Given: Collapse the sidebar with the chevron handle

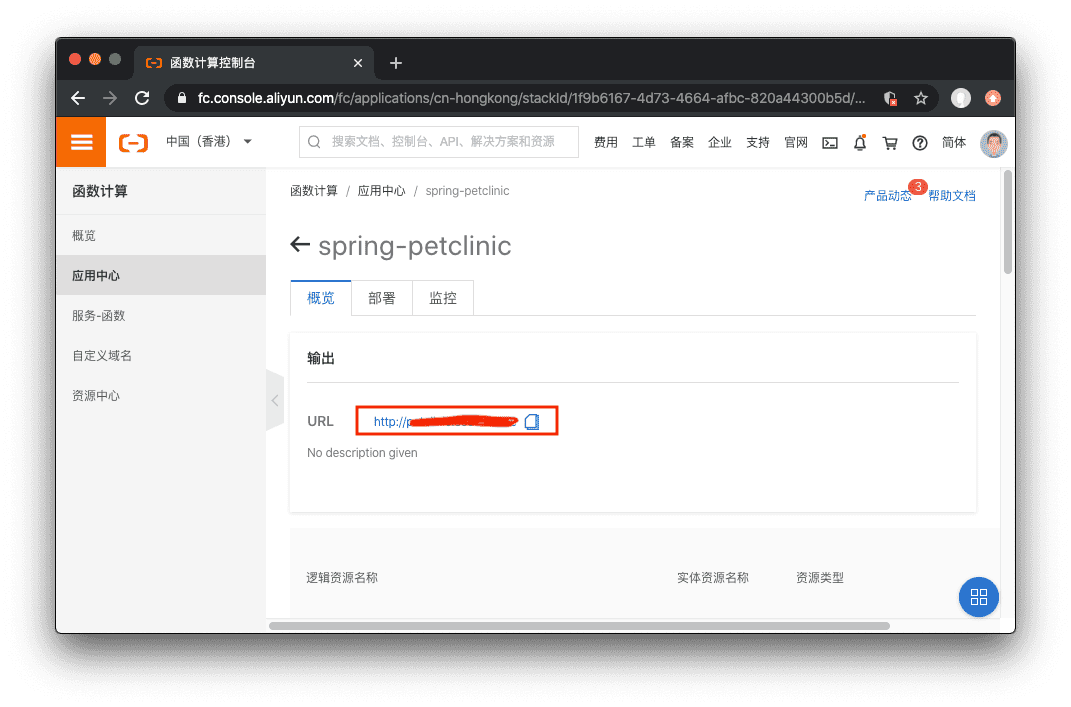Looking at the screenshot, I should [x=275, y=400].
